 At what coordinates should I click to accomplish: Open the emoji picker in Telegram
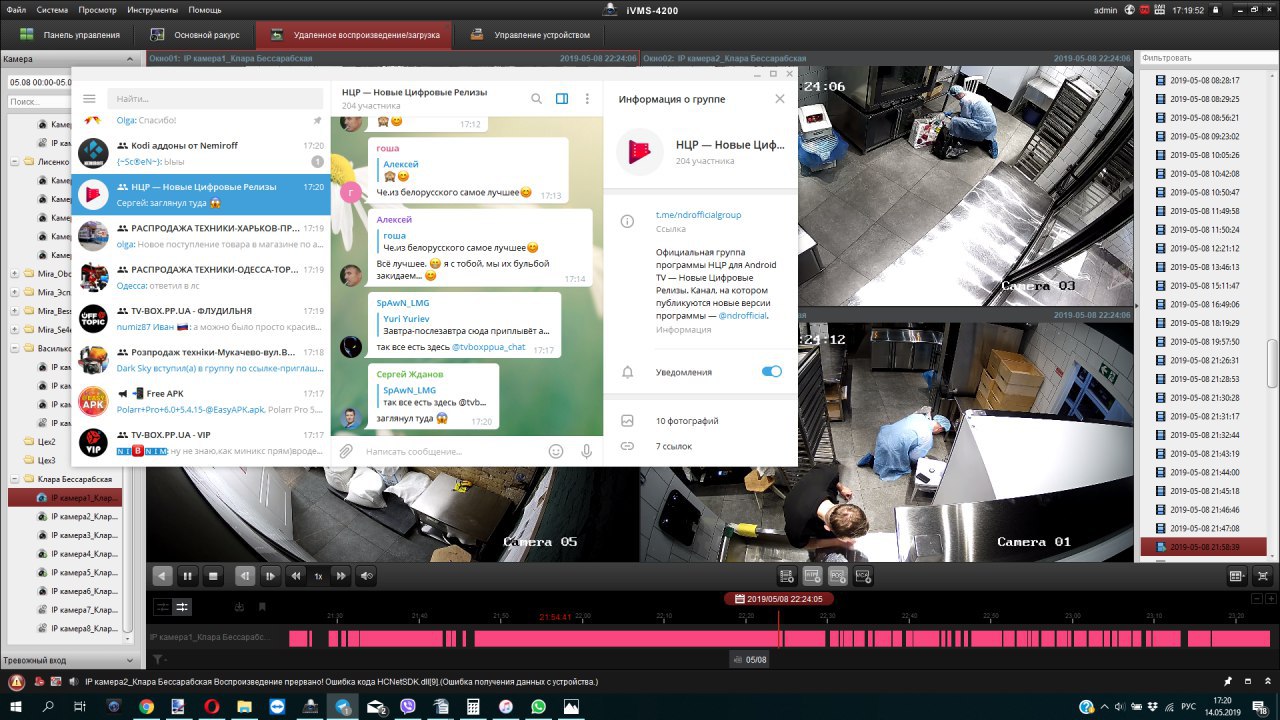click(556, 452)
